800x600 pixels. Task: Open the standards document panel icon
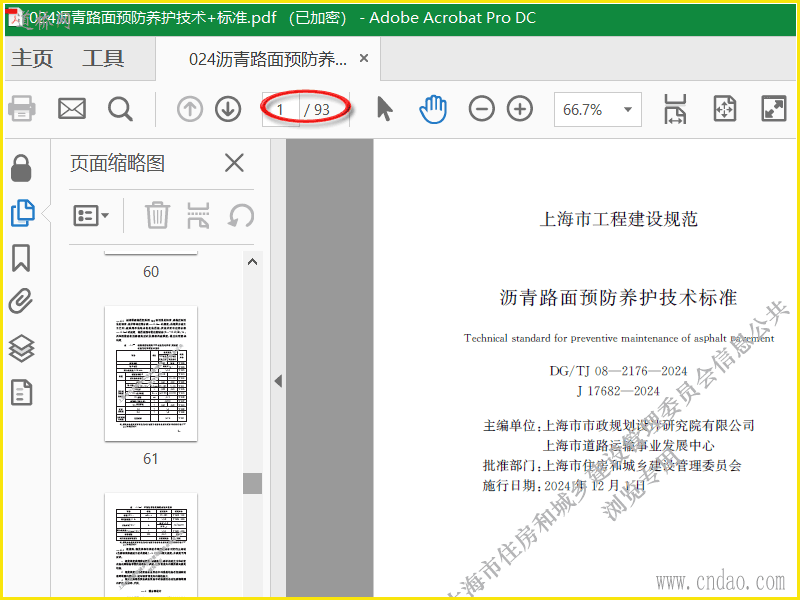coord(21,392)
